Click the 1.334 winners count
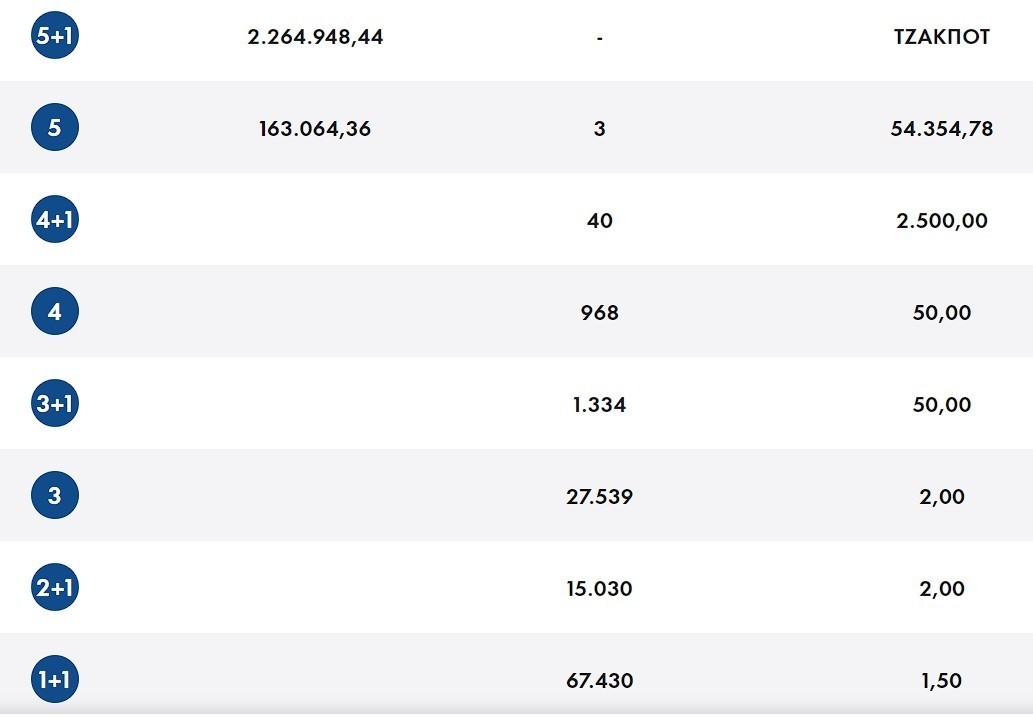The height and width of the screenshot is (719, 1033). coord(599,404)
